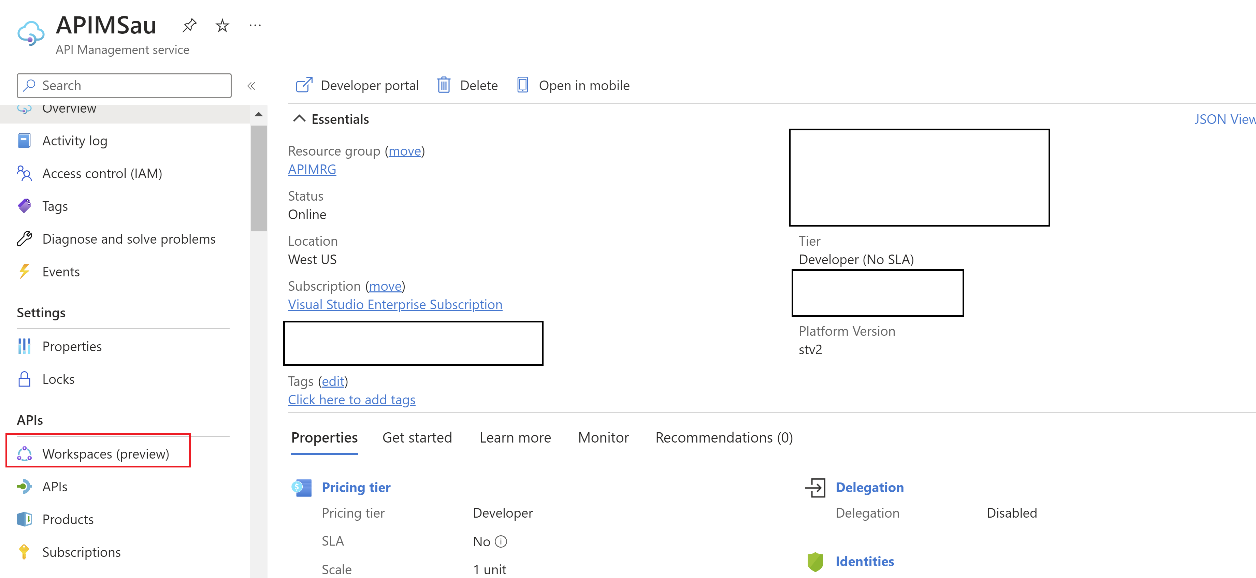Collapse the sidebar with double chevron
Viewport: 1256px width, 578px height.
pos(251,86)
